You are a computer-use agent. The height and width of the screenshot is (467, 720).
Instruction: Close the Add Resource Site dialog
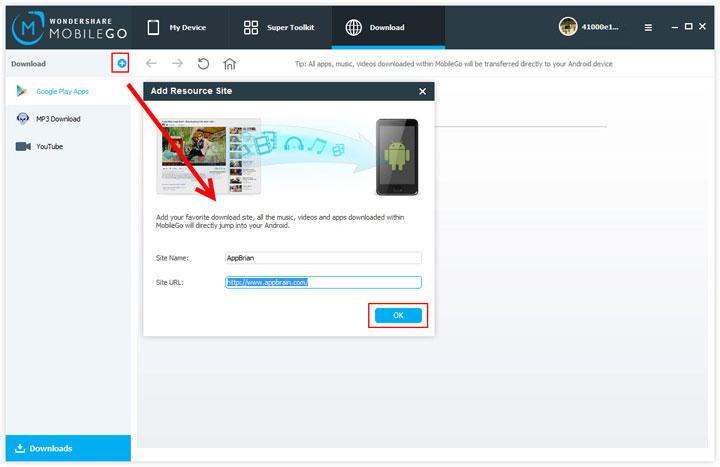coord(422,91)
